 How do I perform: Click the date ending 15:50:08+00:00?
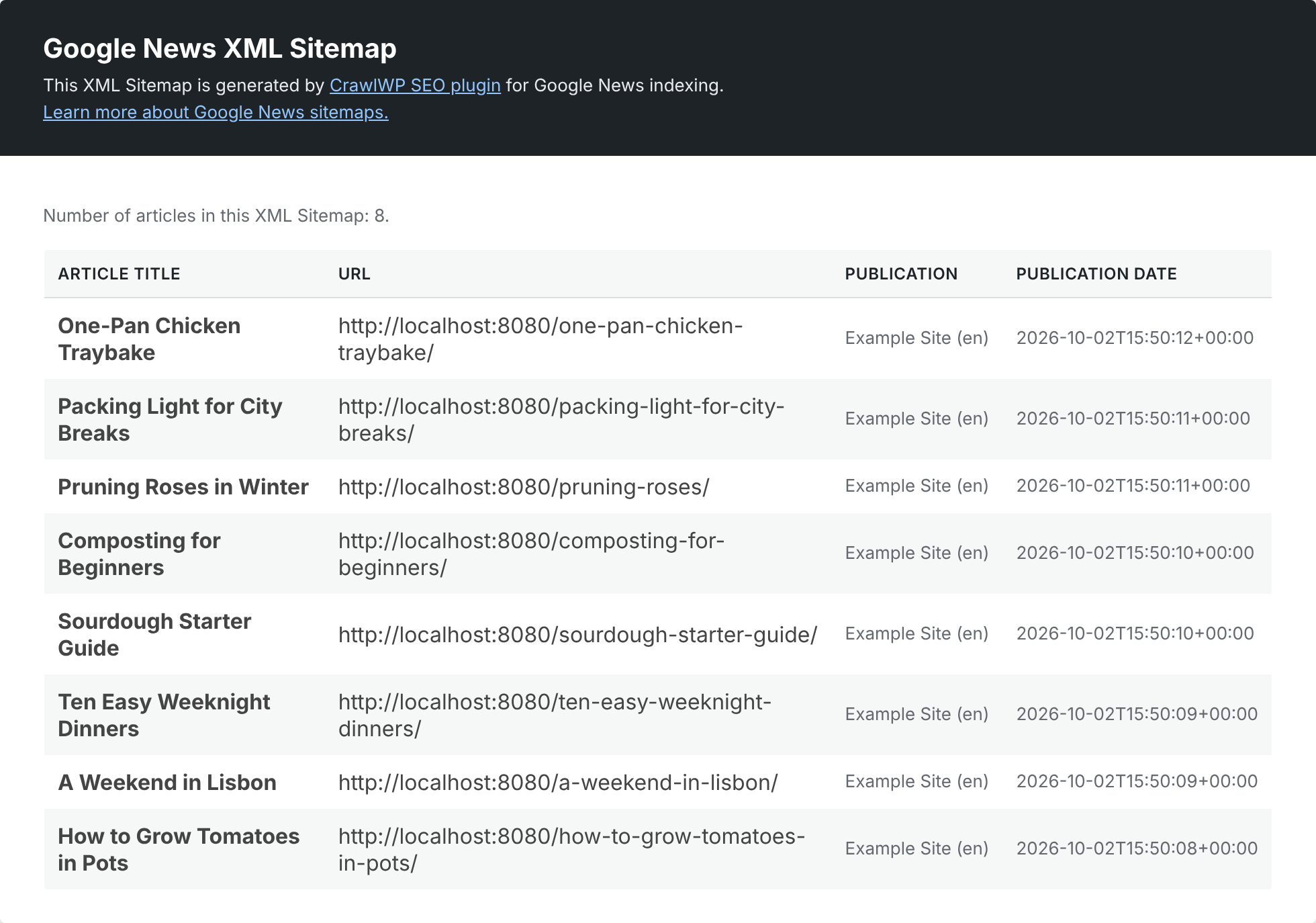pyautogui.click(x=1137, y=848)
